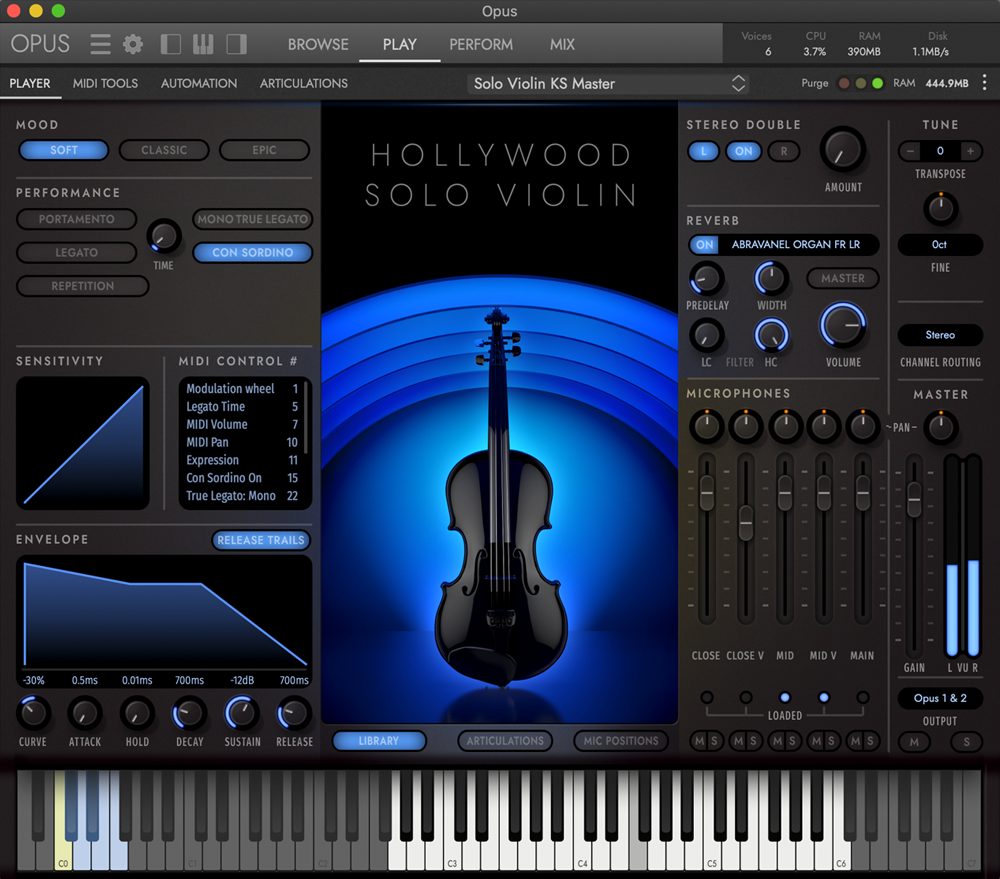Open the hamburger main menu
Viewport: 1000px width, 879px height.
pyautogui.click(x=100, y=44)
